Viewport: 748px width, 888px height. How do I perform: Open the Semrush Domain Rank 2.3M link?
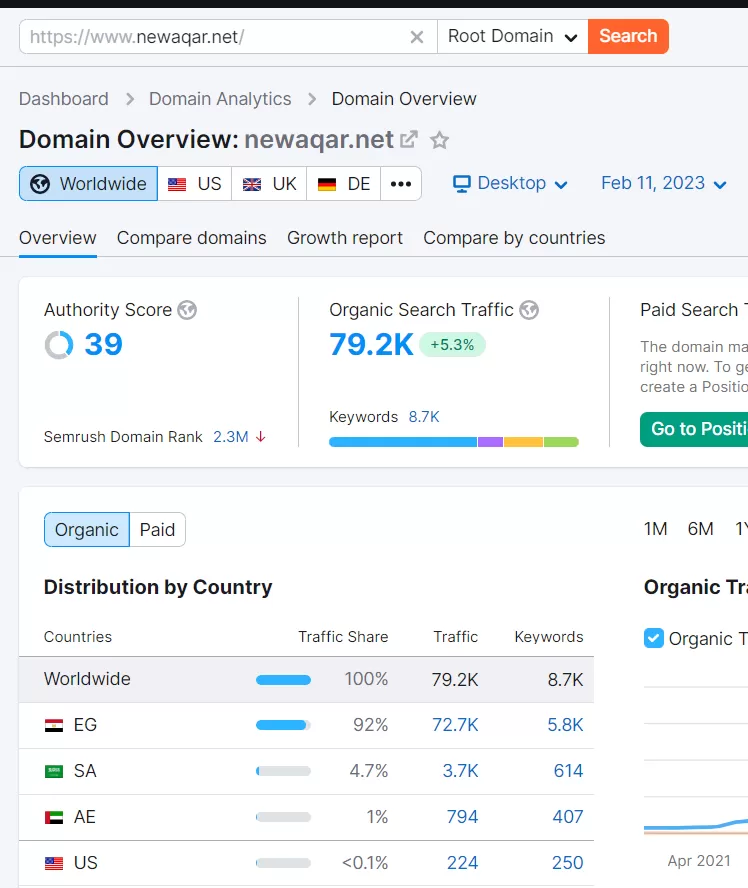tap(230, 437)
